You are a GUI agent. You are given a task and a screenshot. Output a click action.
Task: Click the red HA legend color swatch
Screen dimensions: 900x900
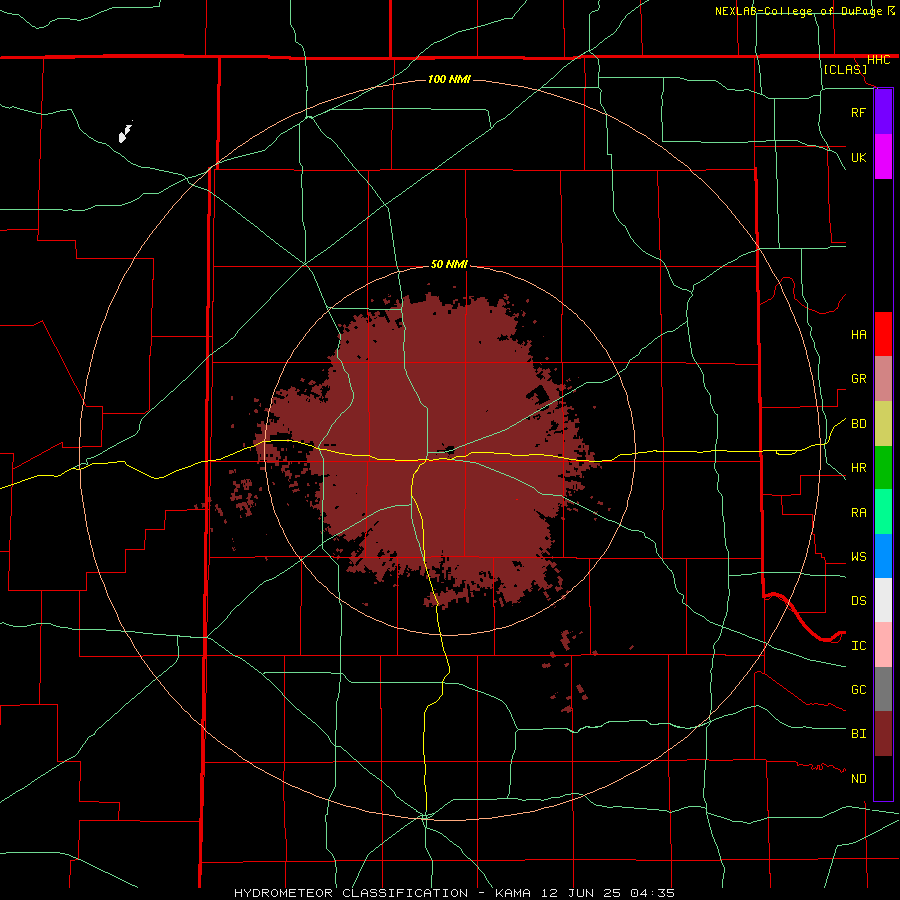[x=883, y=334]
